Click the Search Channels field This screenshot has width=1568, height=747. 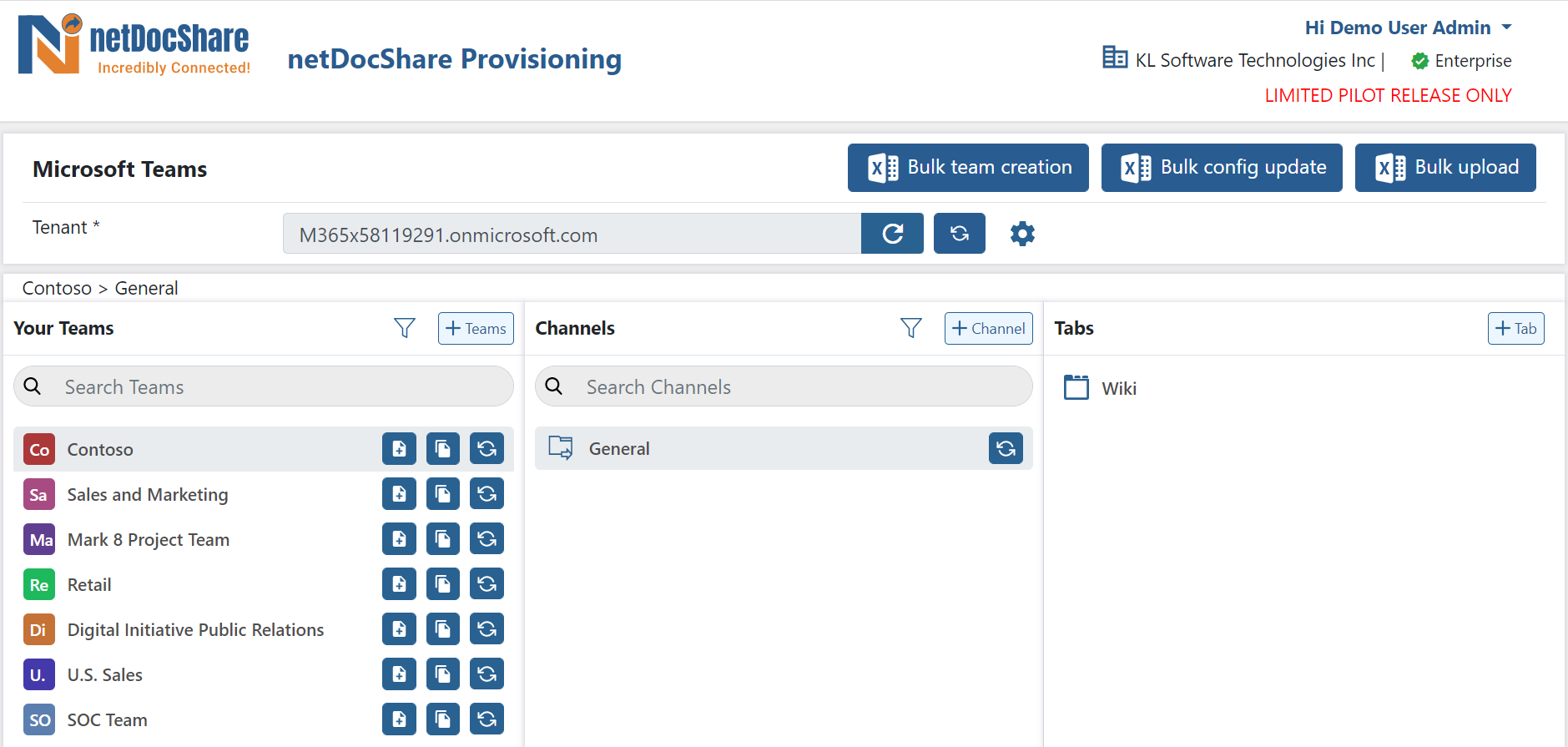coord(784,386)
